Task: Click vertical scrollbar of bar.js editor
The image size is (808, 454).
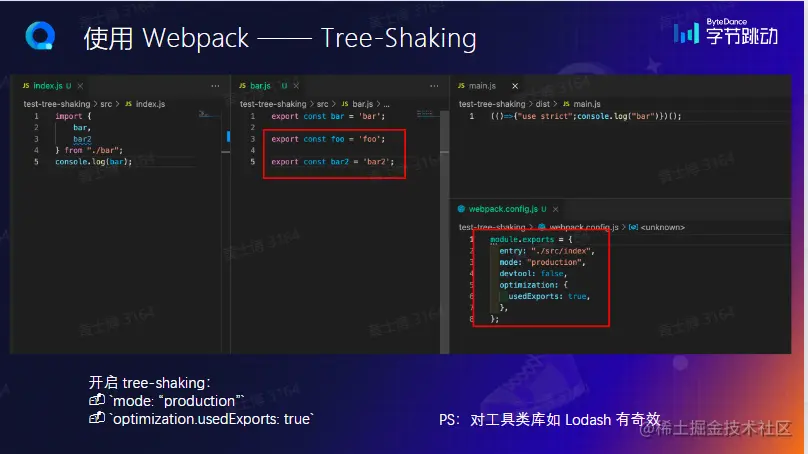Action: [444, 232]
